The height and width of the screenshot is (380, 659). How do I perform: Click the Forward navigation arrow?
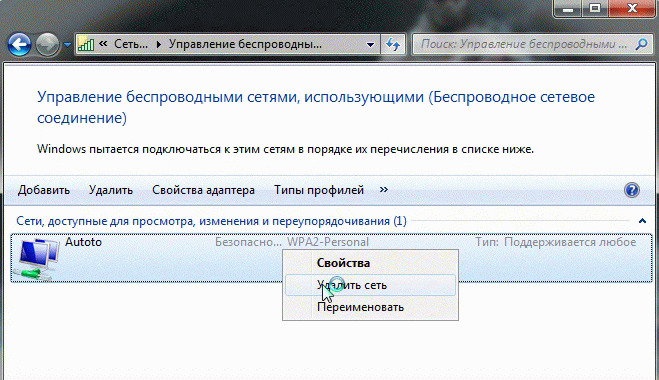tap(47, 45)
